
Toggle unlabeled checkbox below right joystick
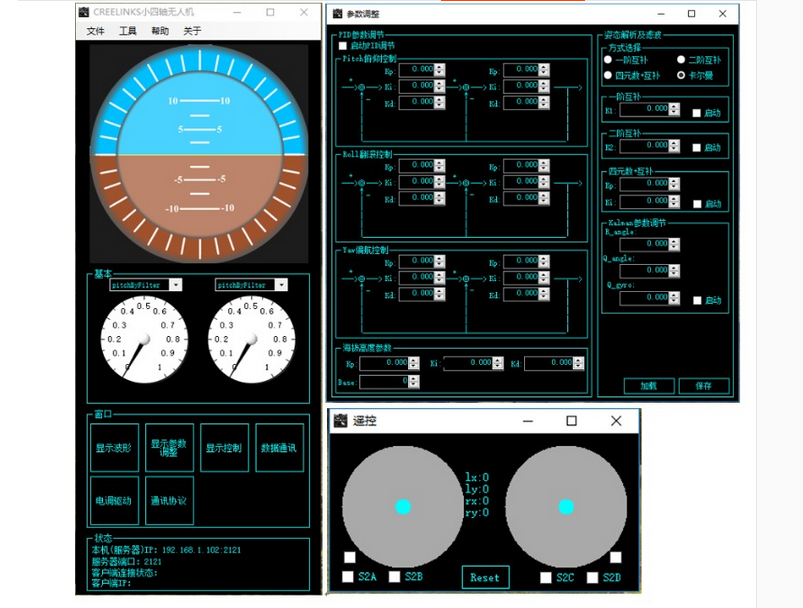pyautogui.click(x=616, y=557)
